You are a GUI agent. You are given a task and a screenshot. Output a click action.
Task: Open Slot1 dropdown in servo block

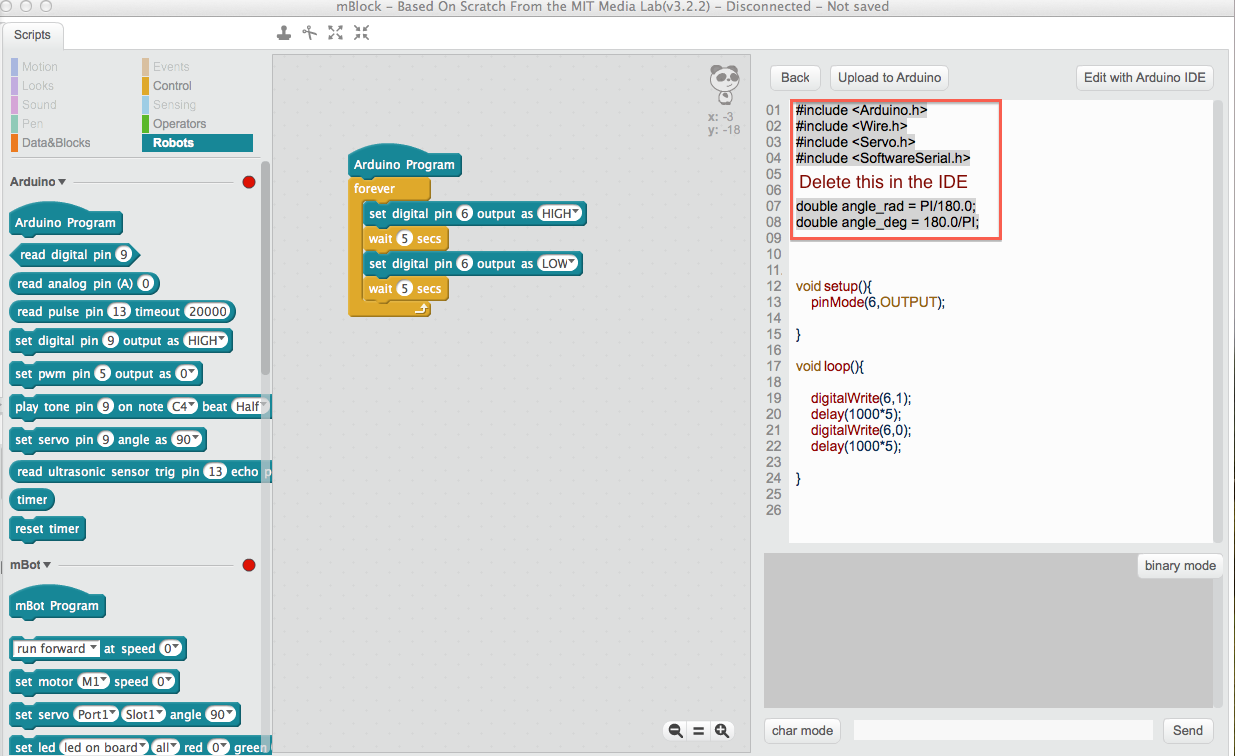142,715
